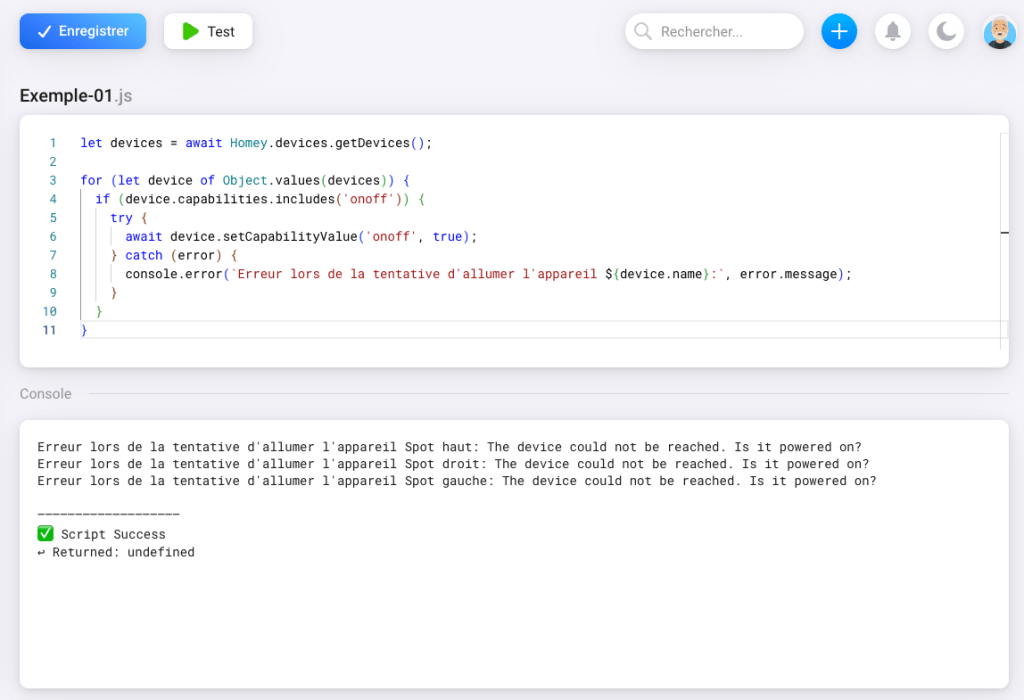Click the green play icon on Test
Viewport: 1024px width, 700px height.
tap(190, 32)
